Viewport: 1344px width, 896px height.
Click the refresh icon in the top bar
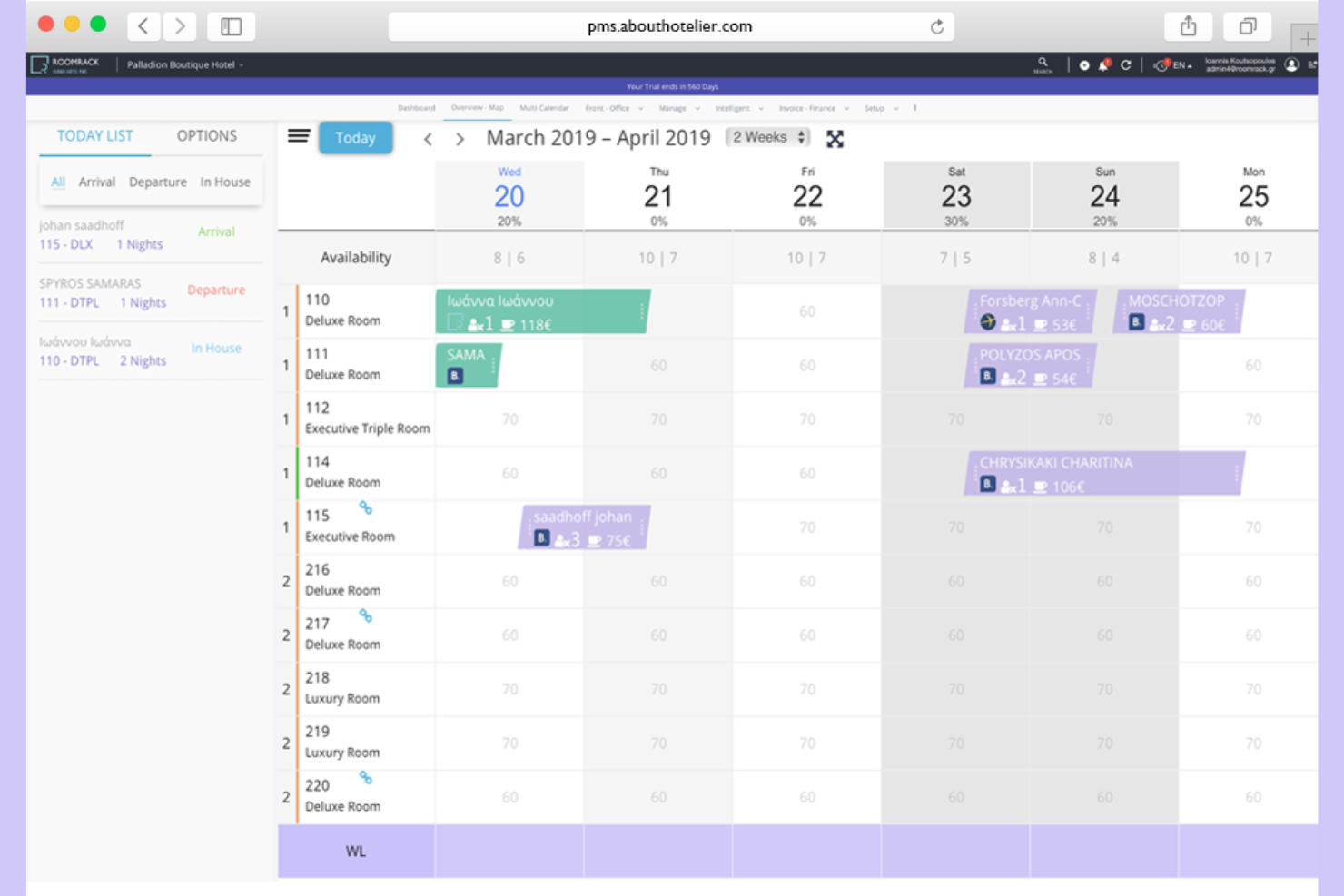(x=1127, y=64)
